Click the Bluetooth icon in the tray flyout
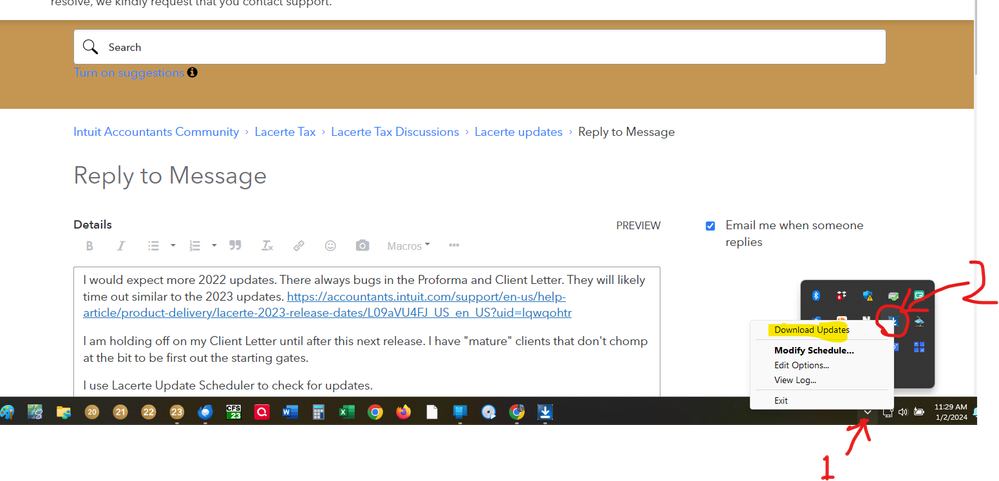The height and width of the screenshot is (481, 999). (815, 295)
